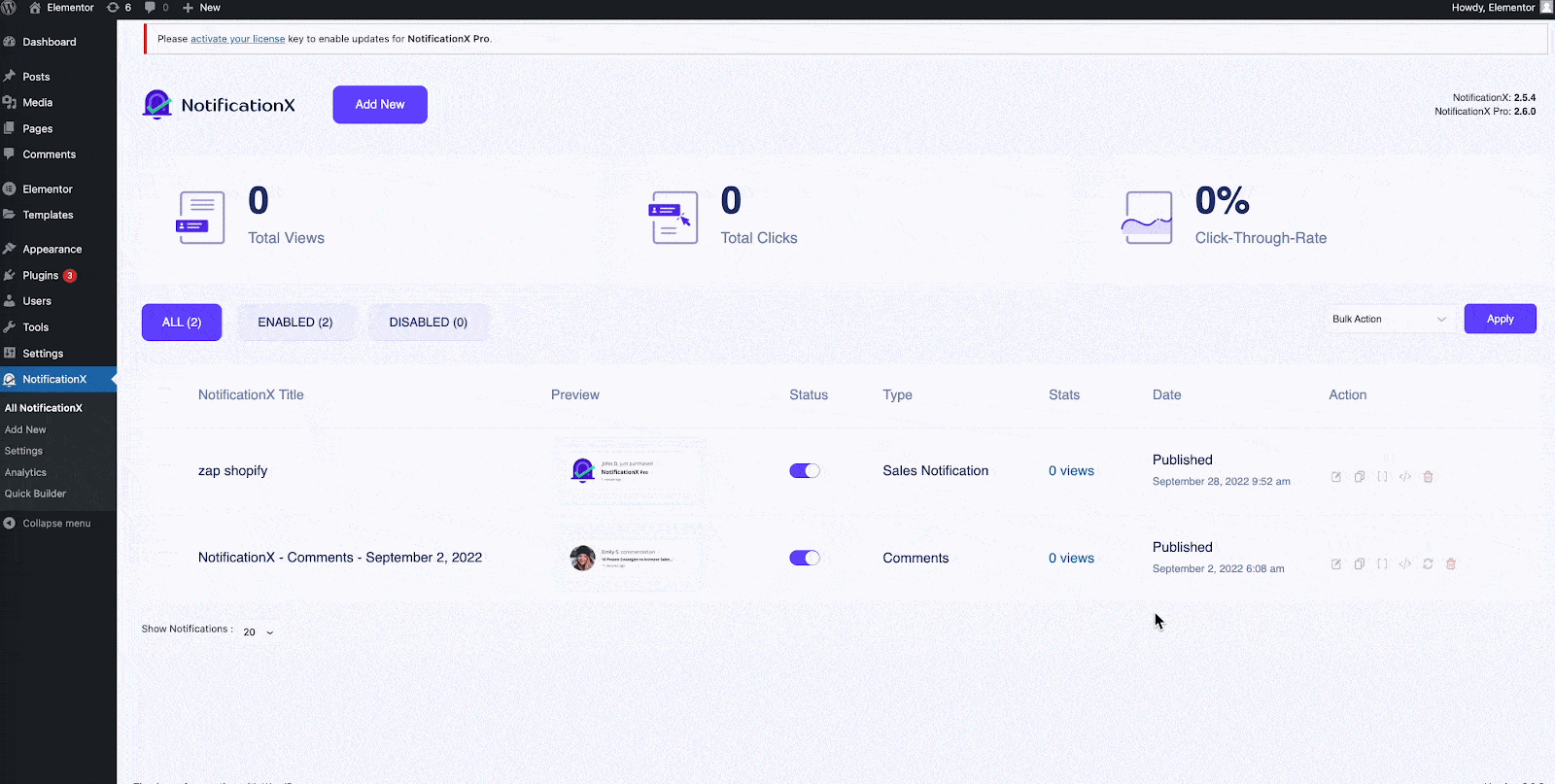Click the September 28, 2022 9:52 am date
This screenshot has height=784, width=1555.
(x=1222, y=482)
